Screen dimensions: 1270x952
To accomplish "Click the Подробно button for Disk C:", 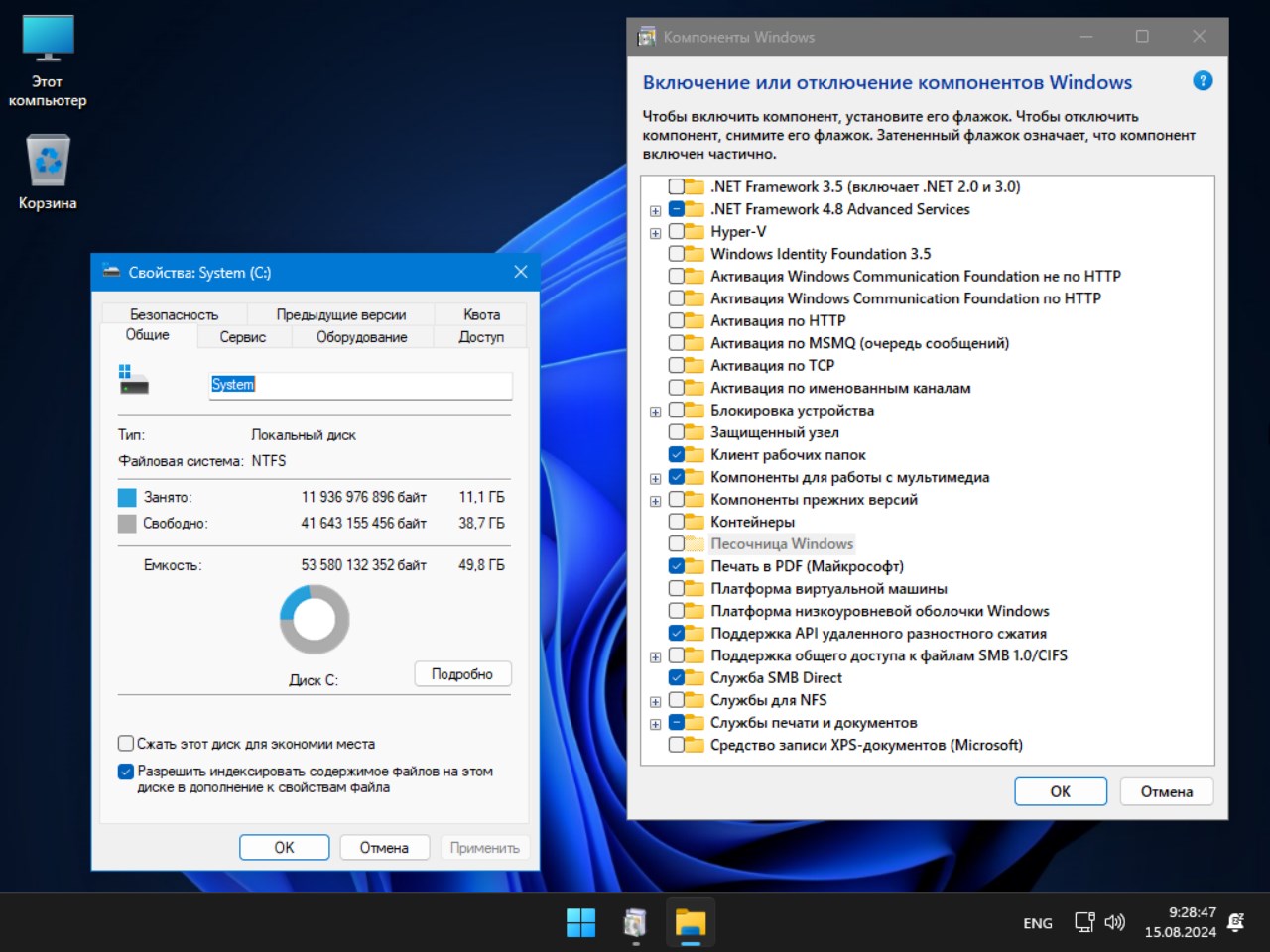I will (462, 674).
